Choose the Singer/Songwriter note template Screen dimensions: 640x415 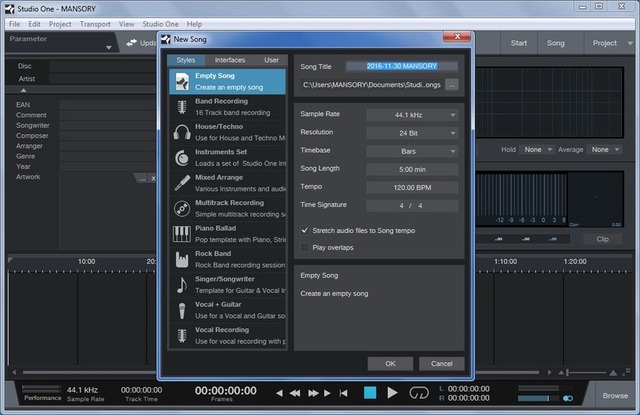pos(182,285)
